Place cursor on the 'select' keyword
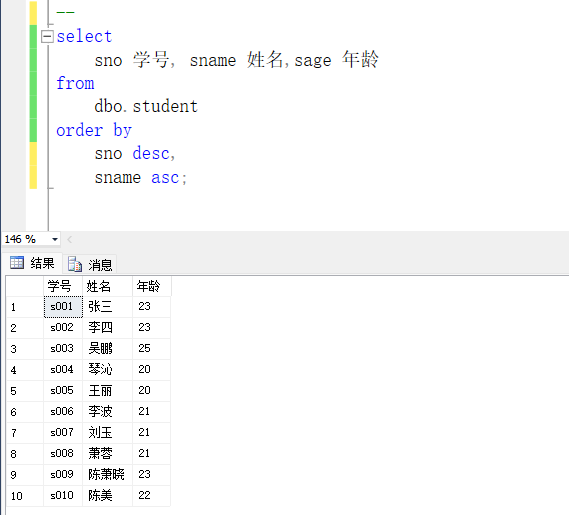This screenshot has height=515, width=569. (84, 36)
